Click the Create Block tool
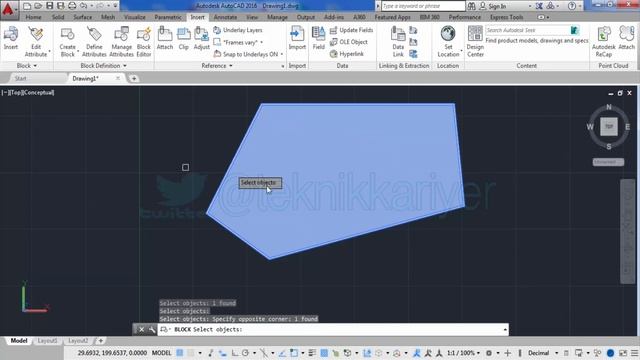The height and width of the screenshot is (360, 640). 67,42
